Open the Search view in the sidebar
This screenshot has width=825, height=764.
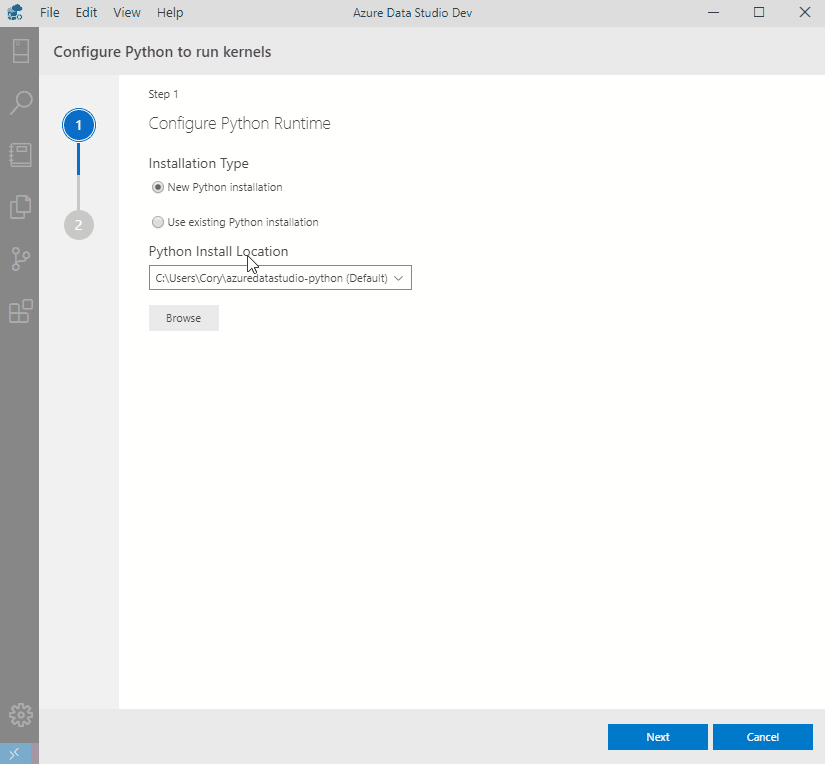[x=20, y=102]
